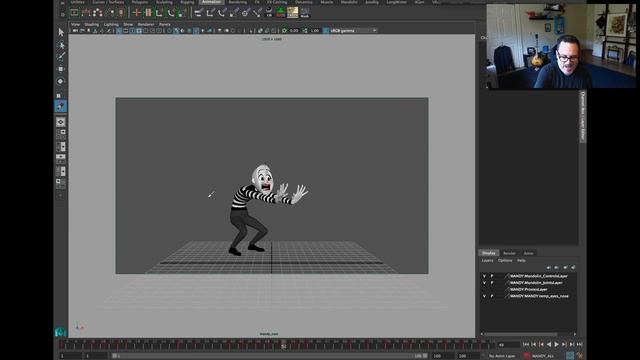Activate the Scale tool in toolbox
This screenshot has height=360, width=640.
59,95
